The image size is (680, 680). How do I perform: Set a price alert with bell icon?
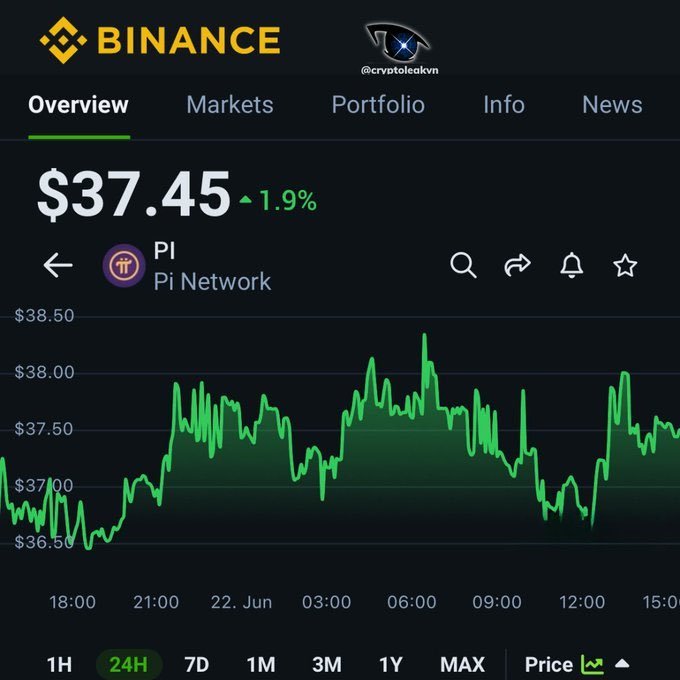click(x=572, y=265)
